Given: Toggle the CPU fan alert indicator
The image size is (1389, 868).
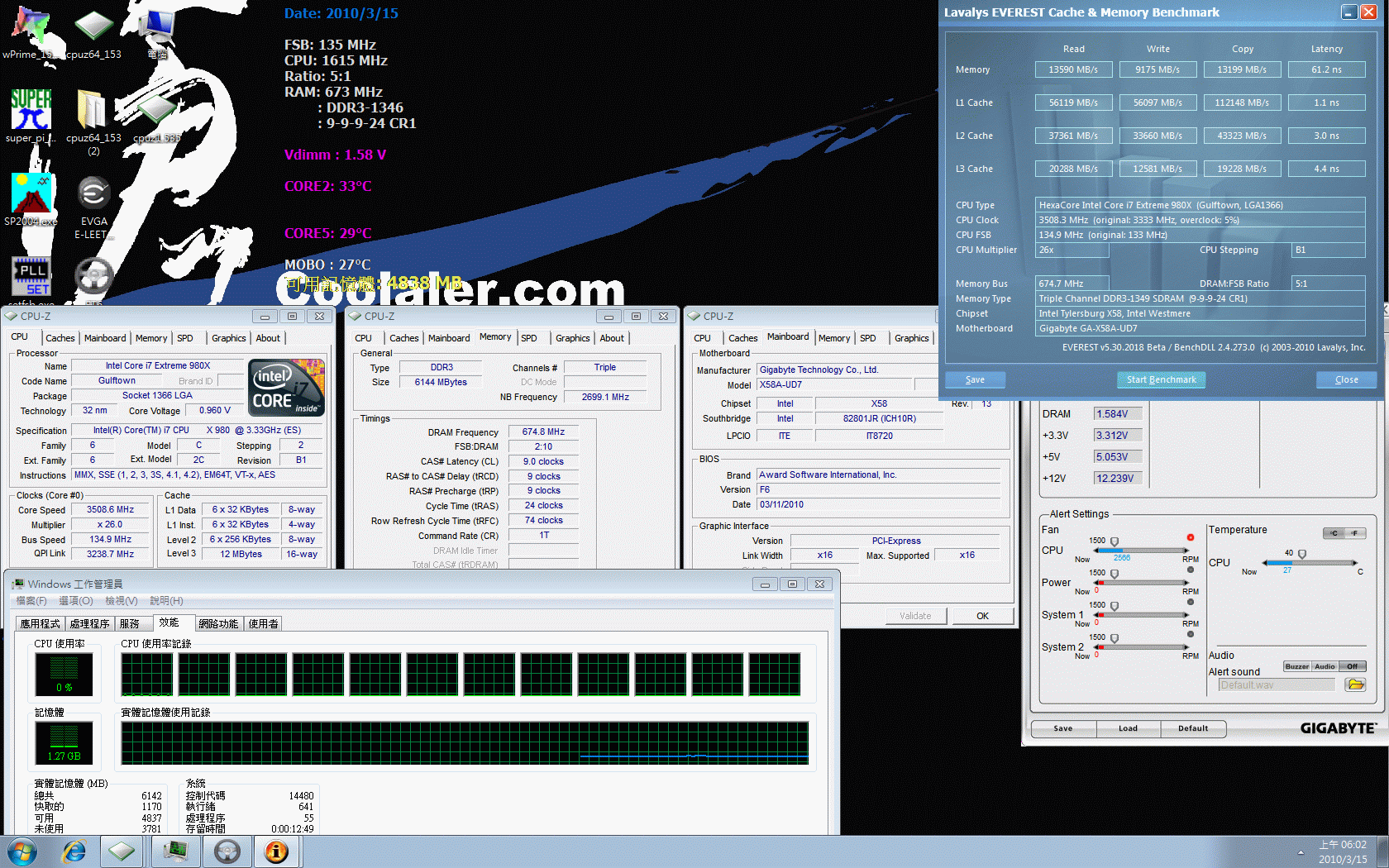Looking at the screenshot, I should (1191, 537).
